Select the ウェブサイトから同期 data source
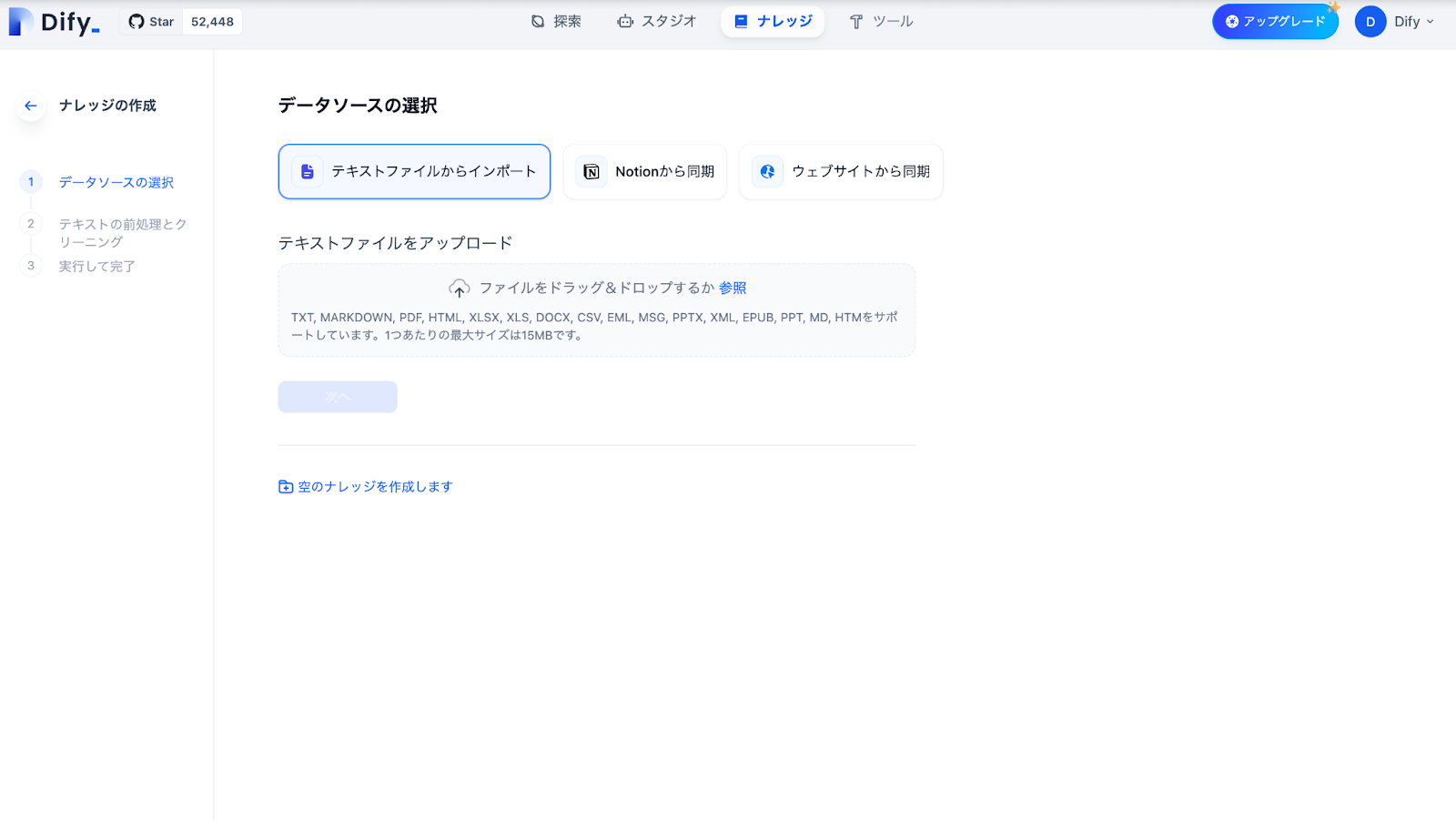This screenshot has width=1456, height=821. [840, 171]
